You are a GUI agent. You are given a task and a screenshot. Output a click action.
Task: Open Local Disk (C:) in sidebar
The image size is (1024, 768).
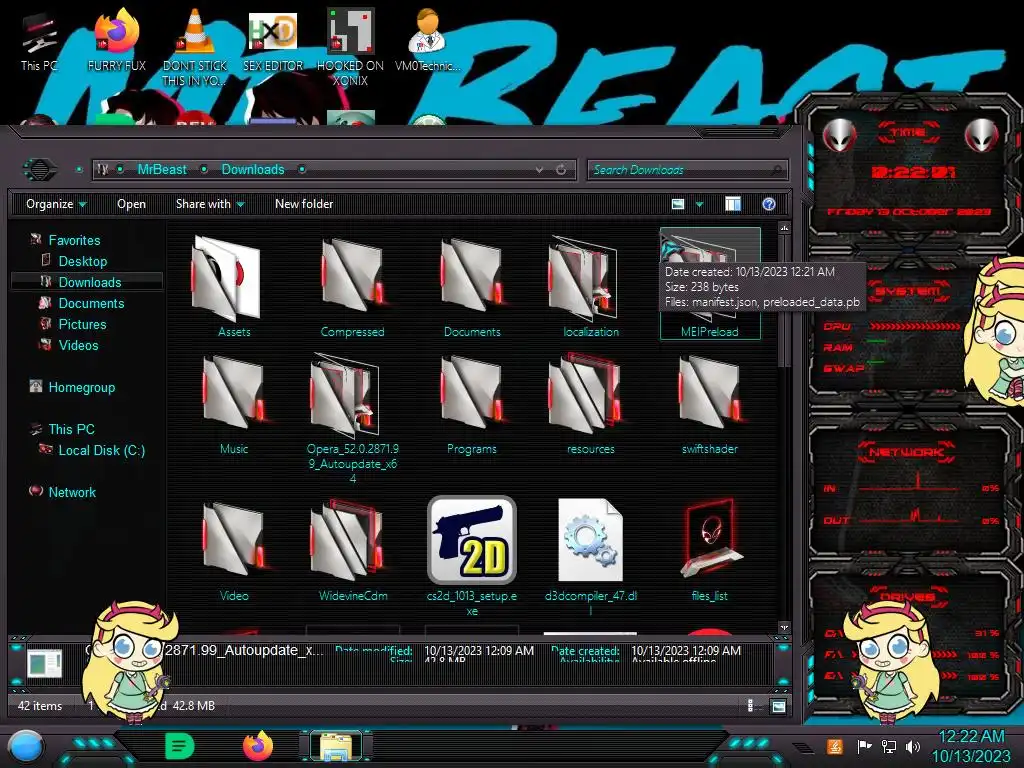point(101,450)
